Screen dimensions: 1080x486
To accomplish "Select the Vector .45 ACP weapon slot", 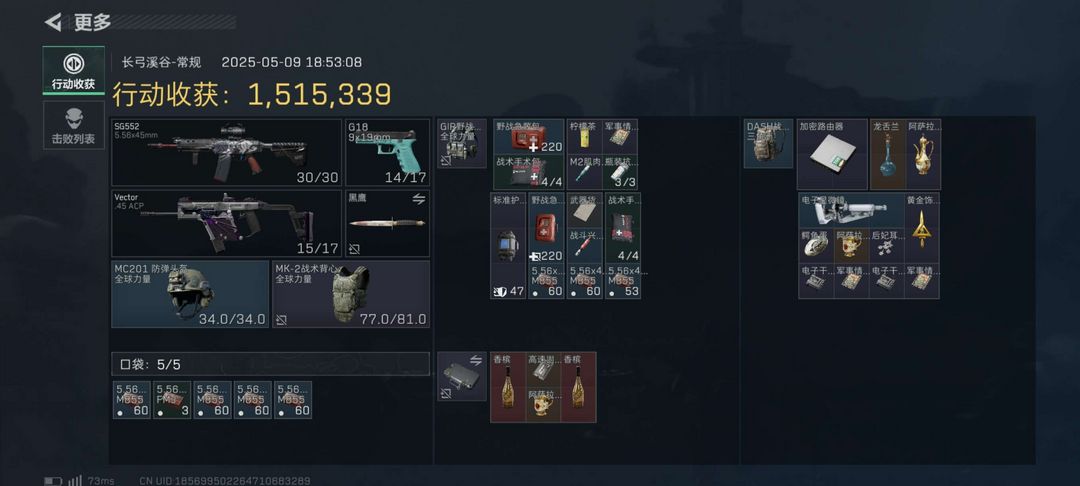I will coord(227,224).
